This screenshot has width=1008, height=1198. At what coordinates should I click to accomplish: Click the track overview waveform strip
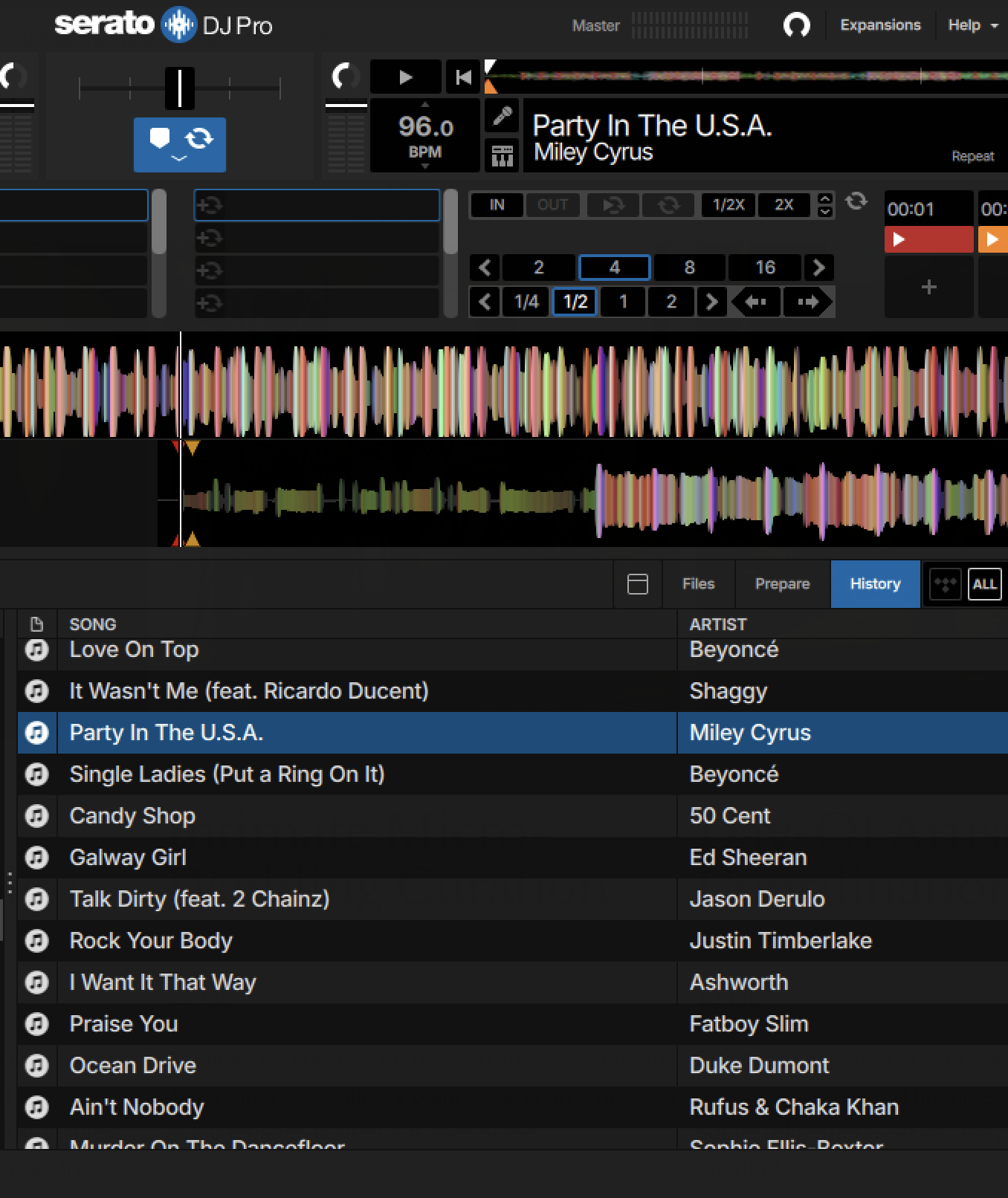[746, 77]
